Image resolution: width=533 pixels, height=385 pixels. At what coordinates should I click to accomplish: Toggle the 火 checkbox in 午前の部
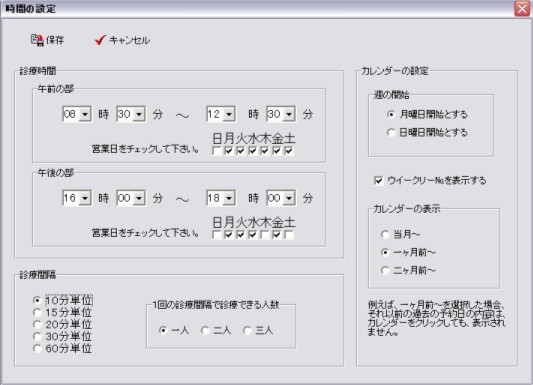pyautogui.click(x=241, y=151)
